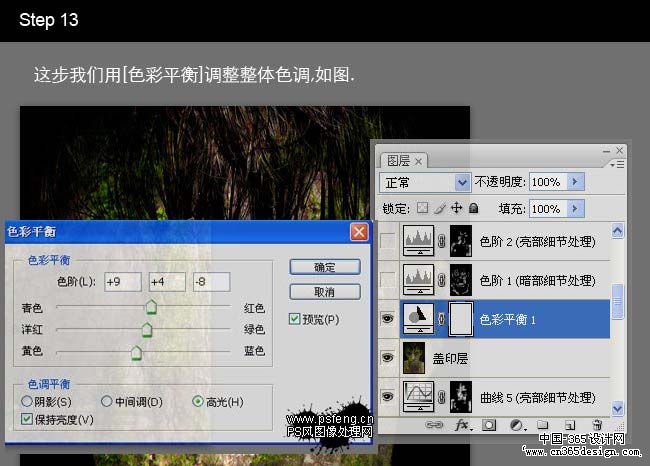
Task: Open the 填充 fill arrow flyout
Action: (575, 208)
